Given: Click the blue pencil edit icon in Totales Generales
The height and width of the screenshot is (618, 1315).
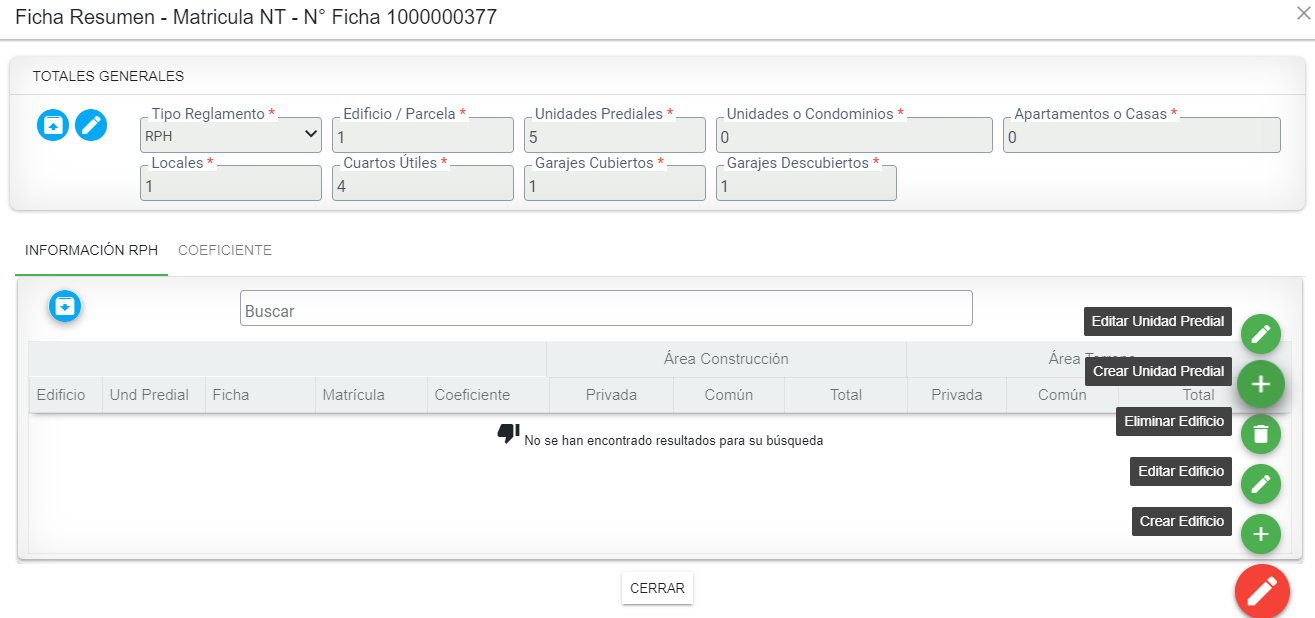Looking at the screenshot, I should [91, 125].
